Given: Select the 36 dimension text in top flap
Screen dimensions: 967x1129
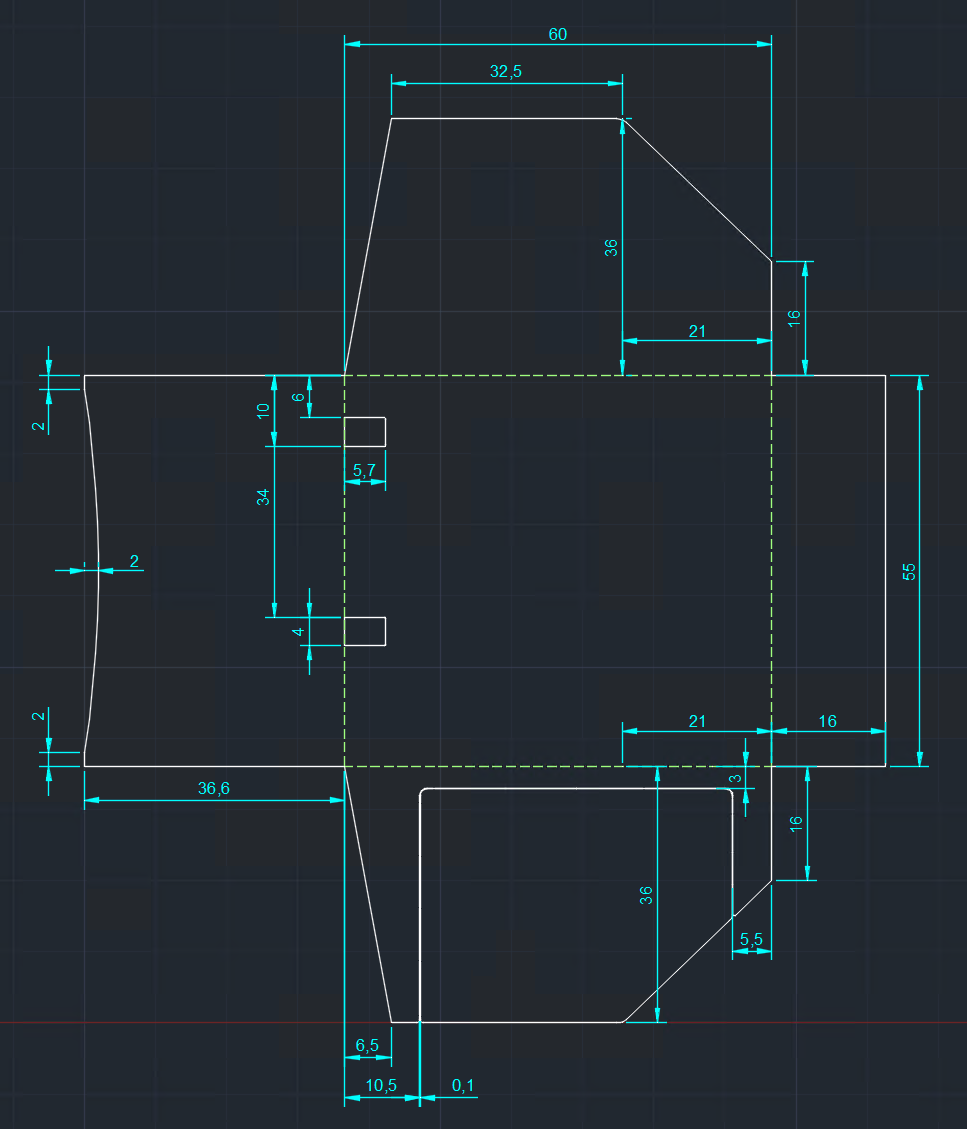Looking at the screenshot, I should (x=611, y=248).
